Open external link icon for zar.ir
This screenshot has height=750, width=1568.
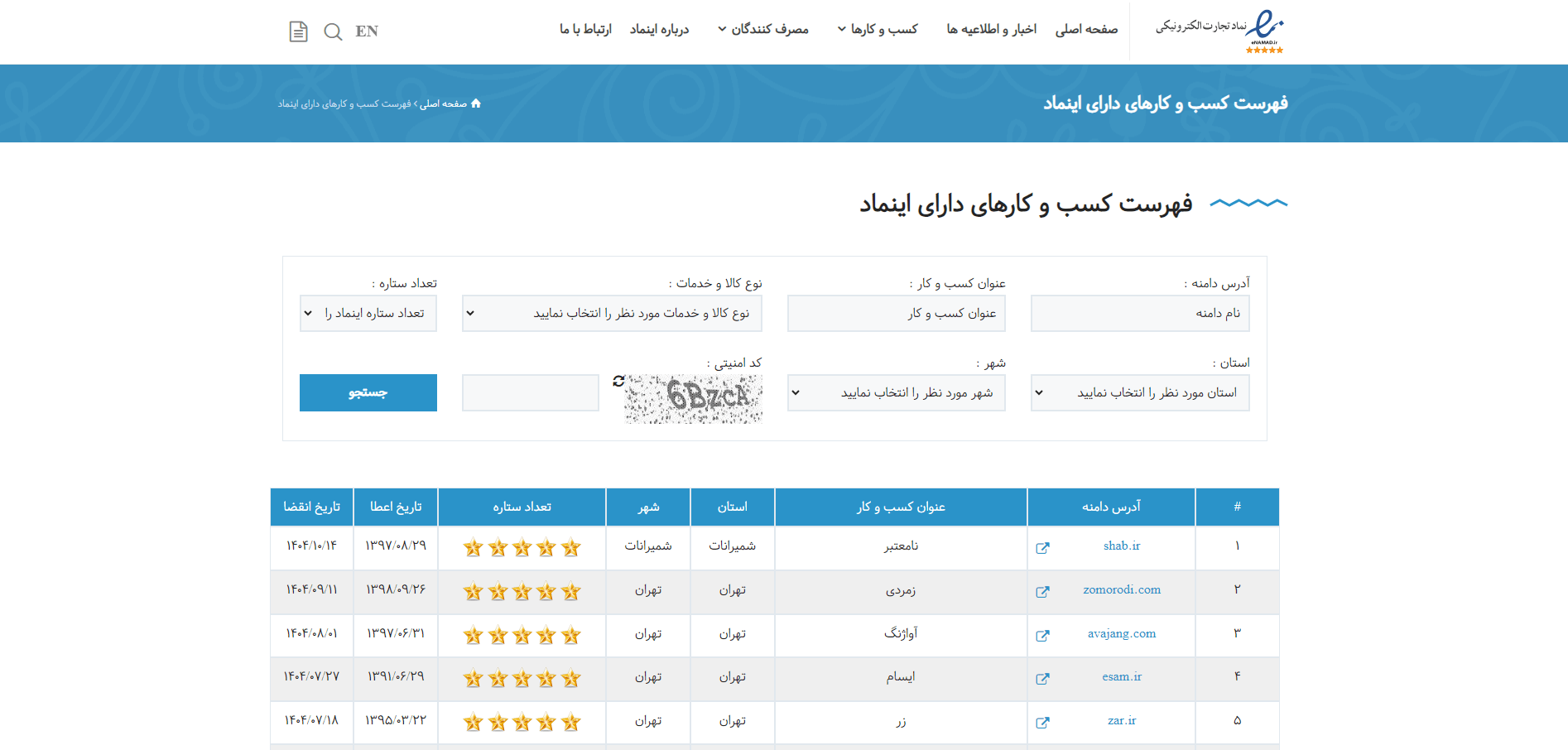1042,723
